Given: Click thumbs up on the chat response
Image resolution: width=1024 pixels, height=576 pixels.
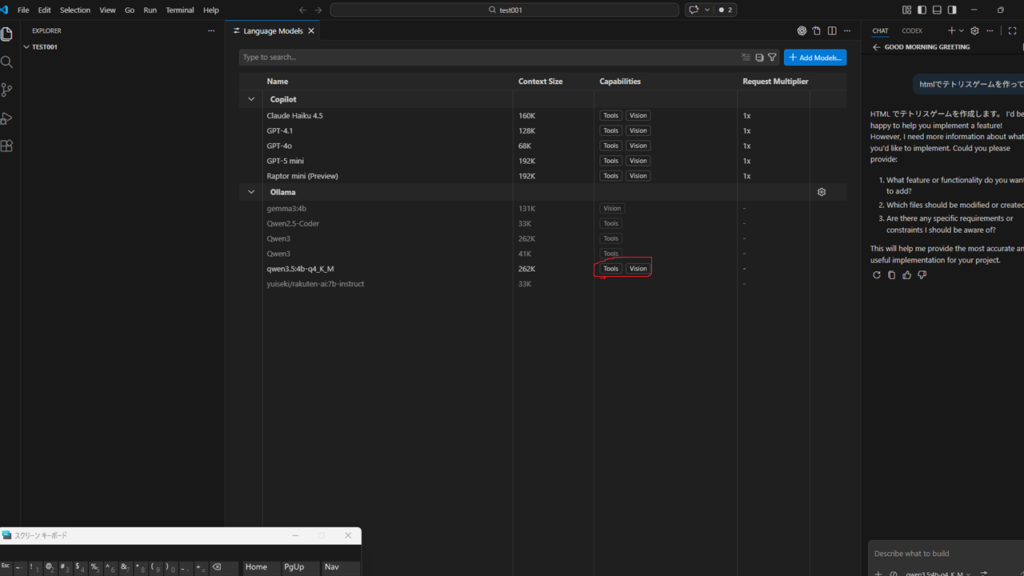Looking at the screenshot, I should tap(907, 275).
